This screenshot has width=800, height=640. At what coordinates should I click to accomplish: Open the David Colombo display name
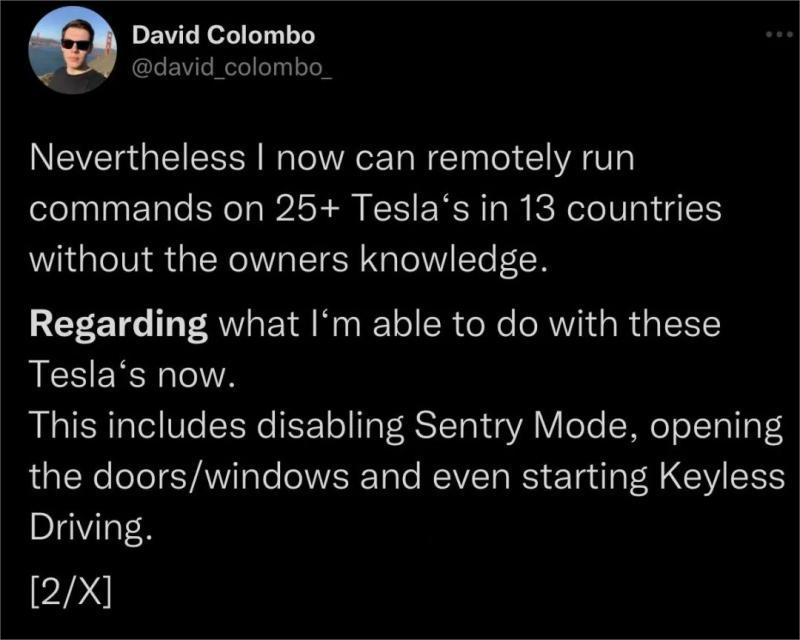pos(223,35)
